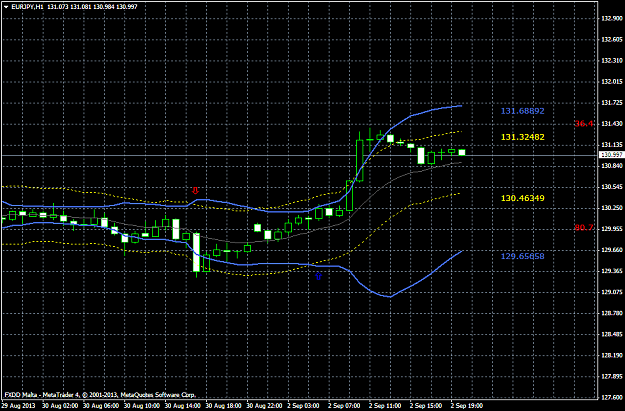
Task: Click the 131.135 price scale label
Action: click(612, 145)
